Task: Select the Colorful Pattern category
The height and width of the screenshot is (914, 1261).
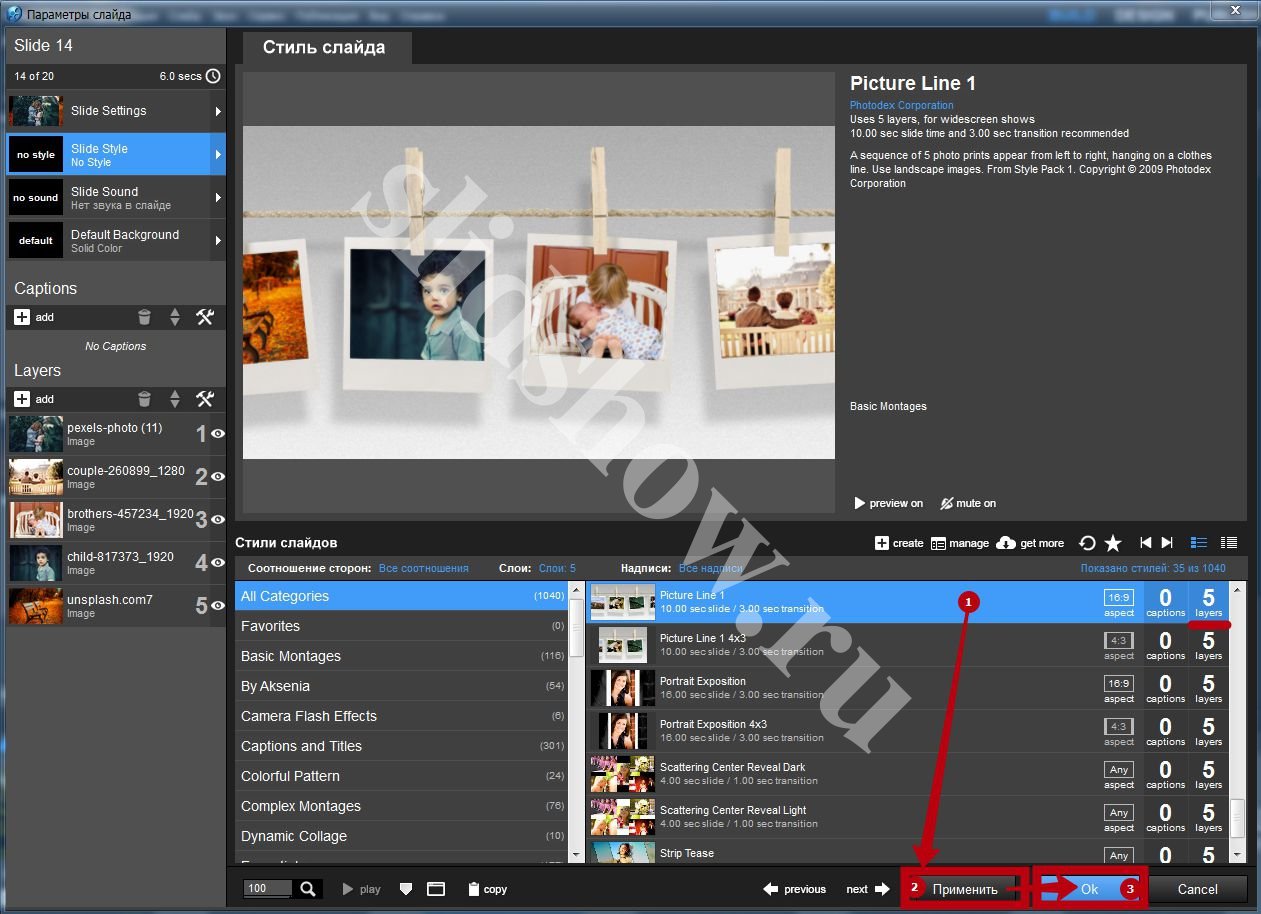Action: (x=401, y=776)
